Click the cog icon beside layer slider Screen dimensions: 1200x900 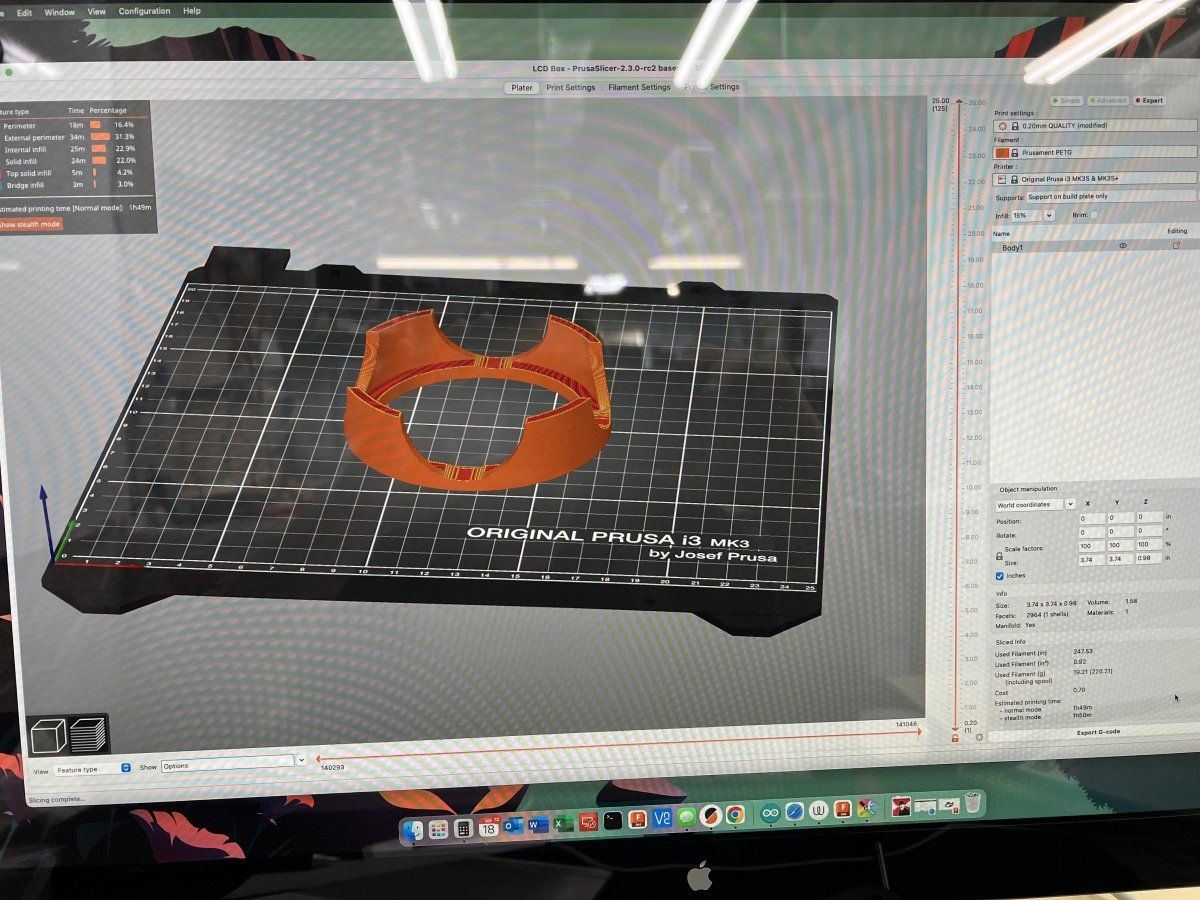[x=978, y=737]
